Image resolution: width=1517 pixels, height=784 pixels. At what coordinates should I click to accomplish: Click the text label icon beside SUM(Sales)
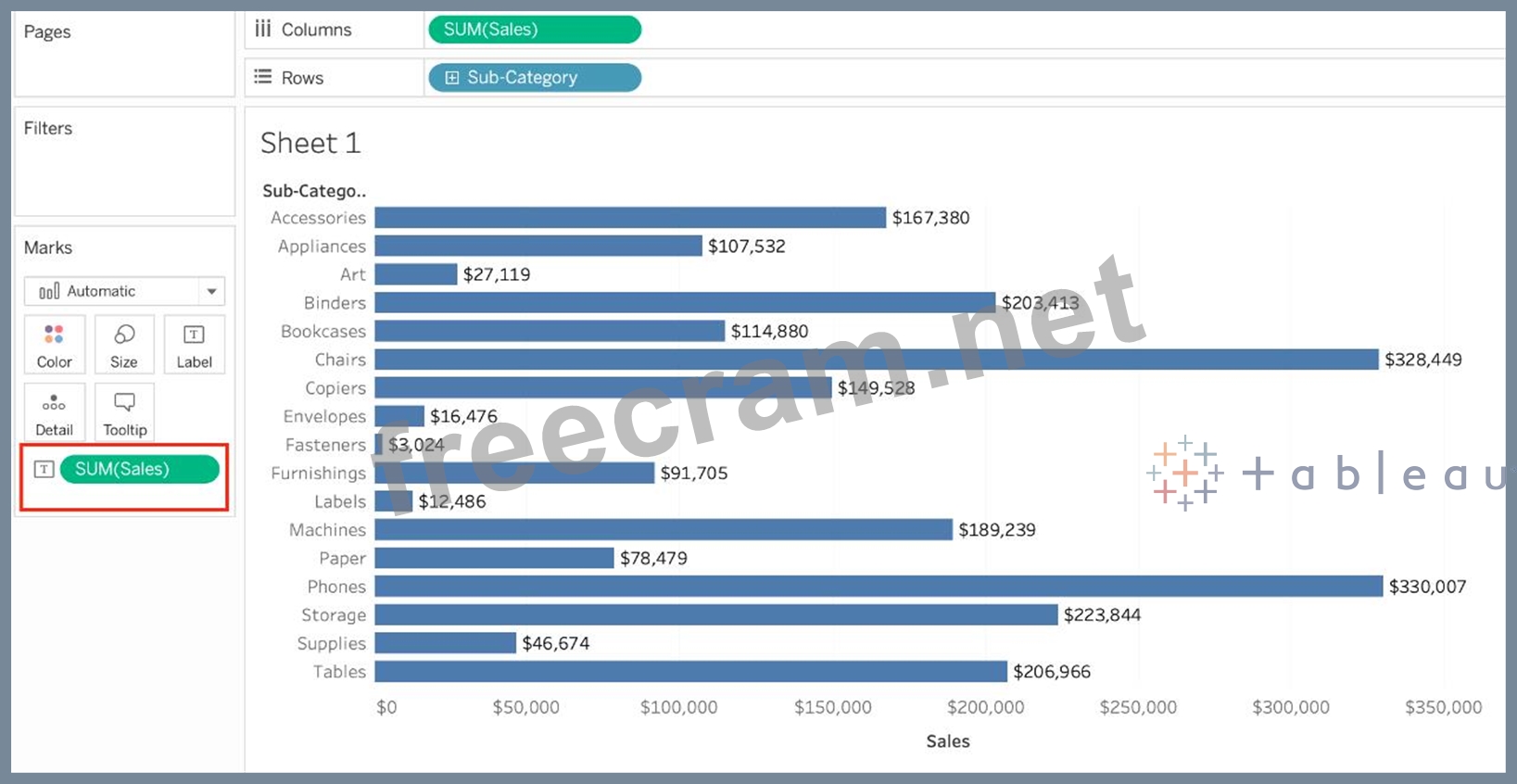[44, 469]
